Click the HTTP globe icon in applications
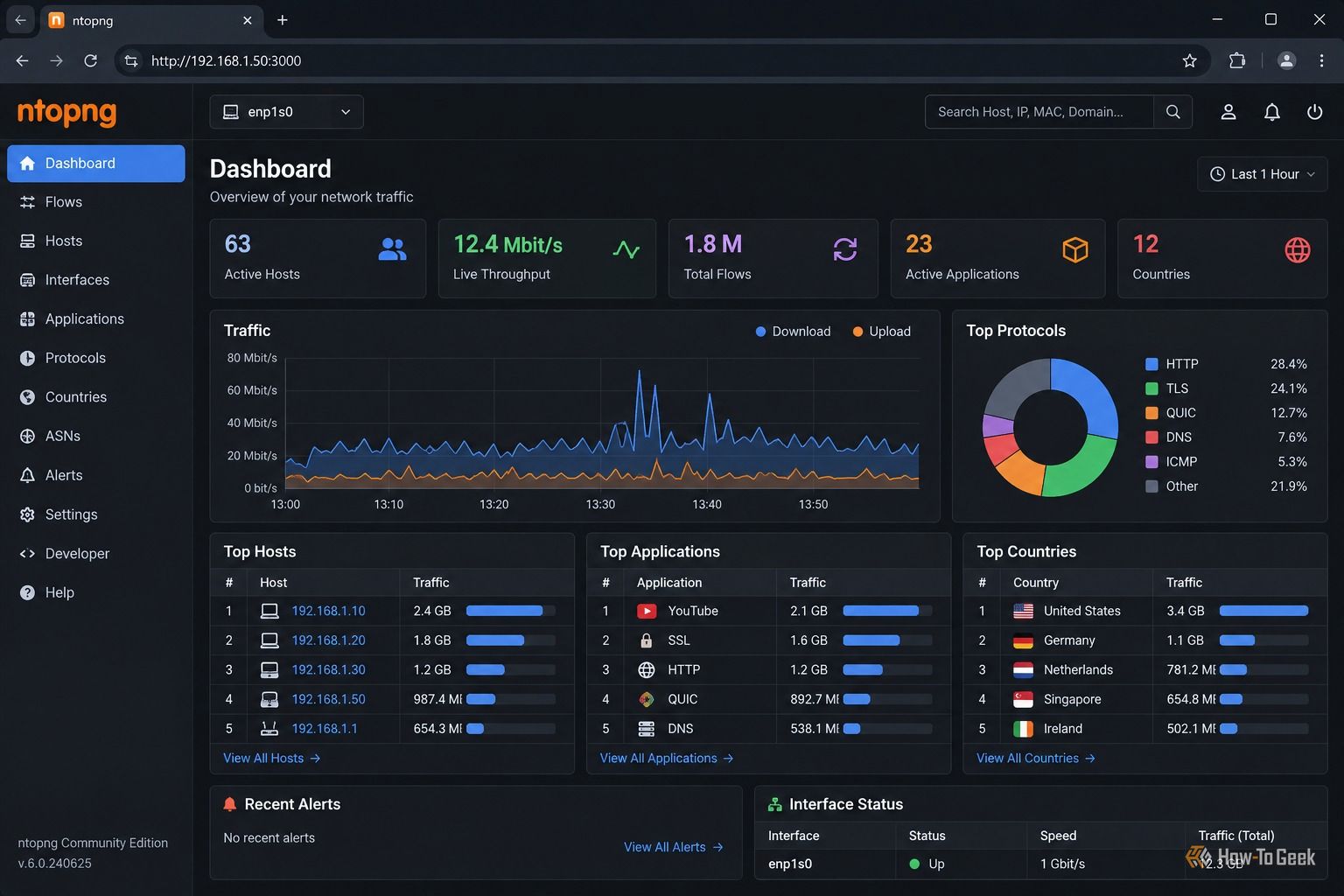 [647, 669]
